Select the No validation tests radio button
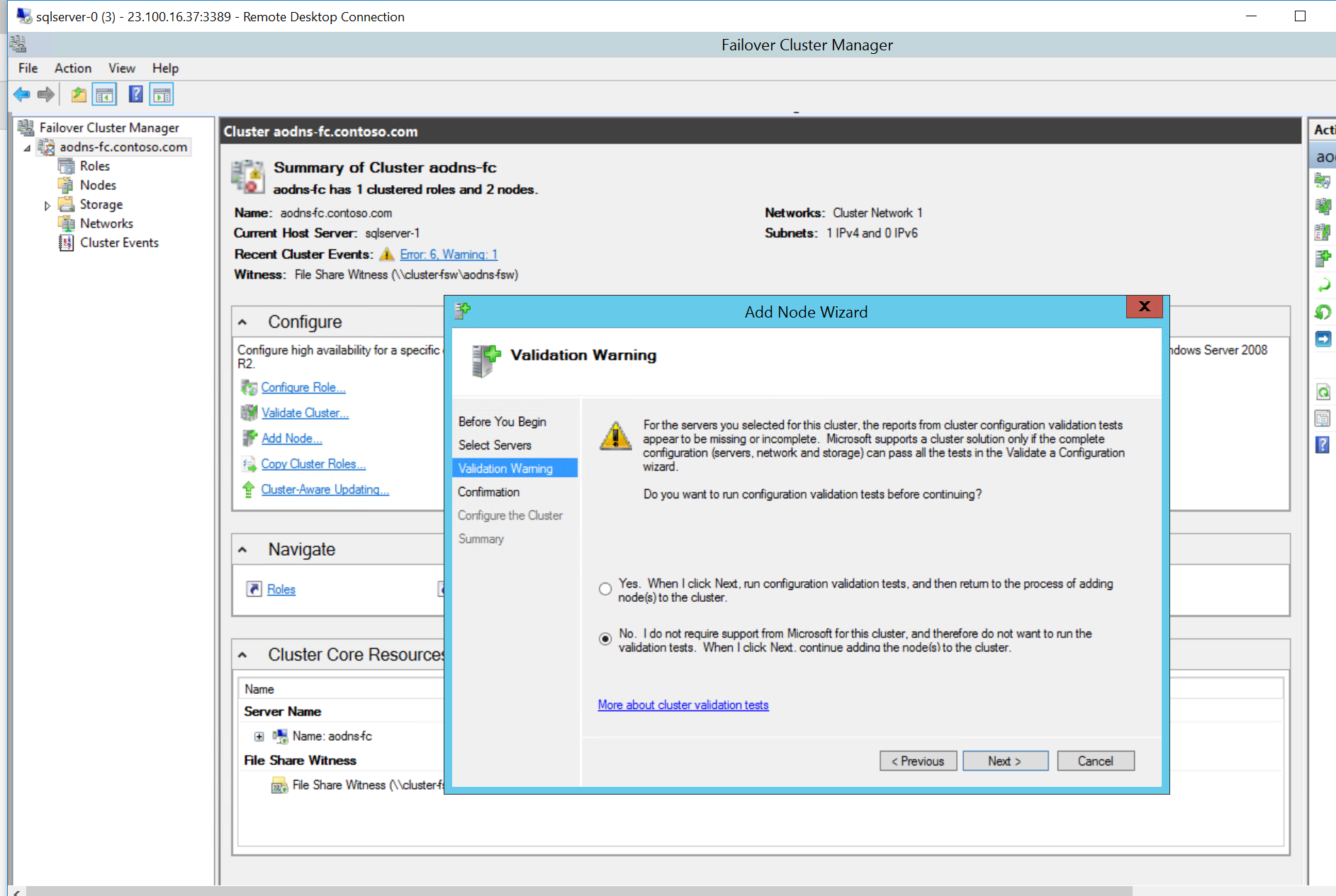The height and width of the screenshot is (896, 1336). point(605,639)
